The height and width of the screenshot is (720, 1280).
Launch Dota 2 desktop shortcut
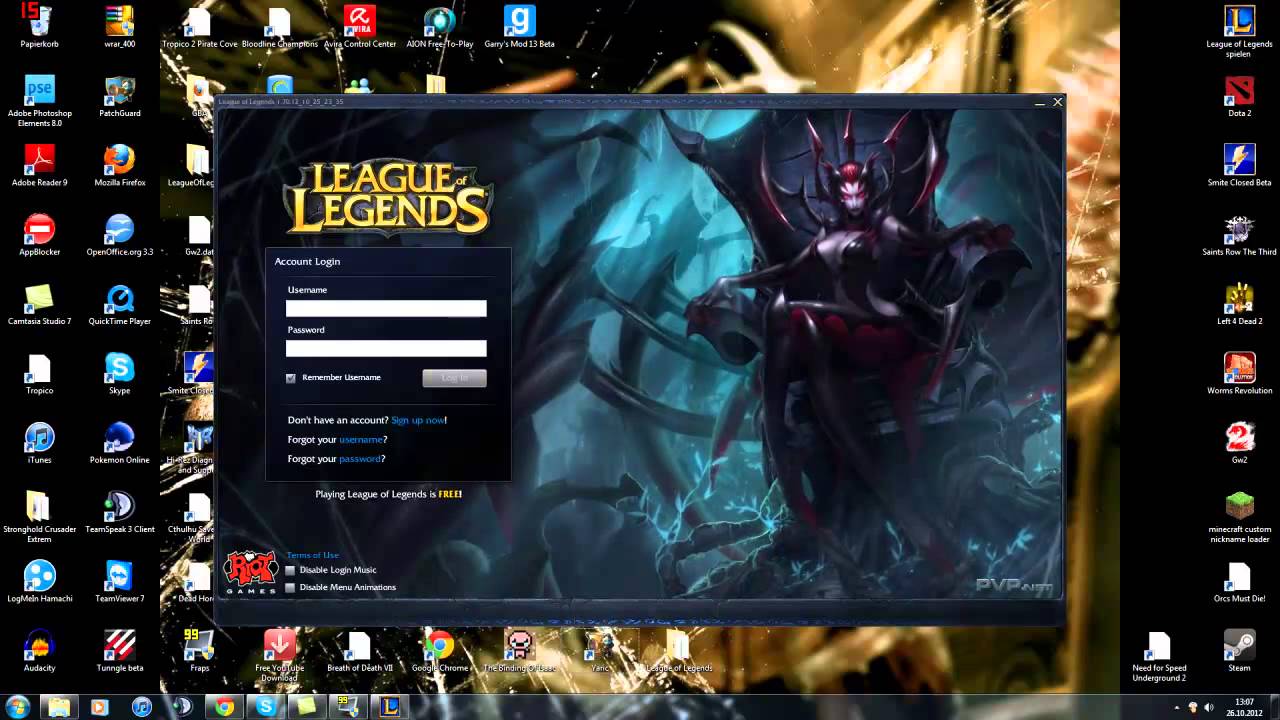click(x=1239, y=95)
